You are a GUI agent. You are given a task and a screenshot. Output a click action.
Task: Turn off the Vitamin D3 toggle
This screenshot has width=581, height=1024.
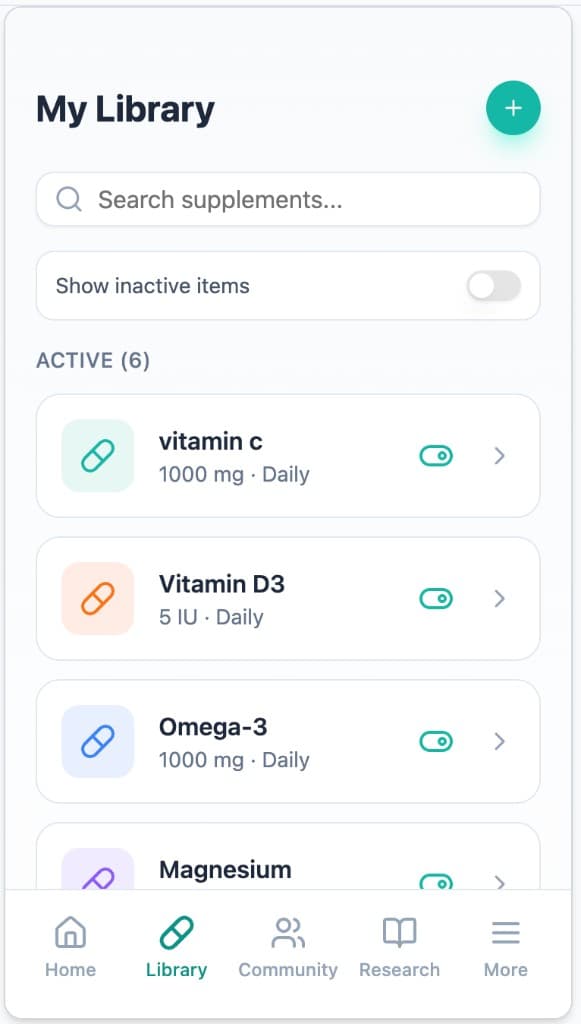point(436,599)
